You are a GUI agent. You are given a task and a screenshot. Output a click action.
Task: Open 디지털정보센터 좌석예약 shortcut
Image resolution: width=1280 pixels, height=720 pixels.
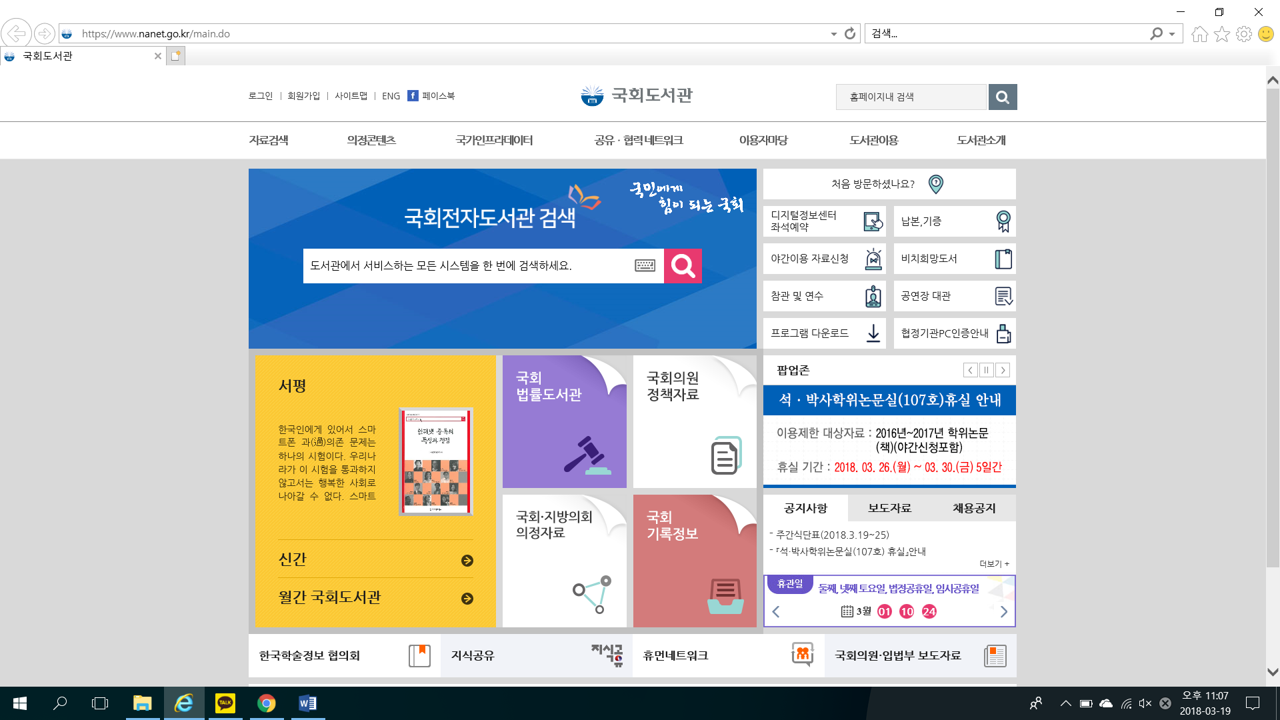(x=825, y=221)
